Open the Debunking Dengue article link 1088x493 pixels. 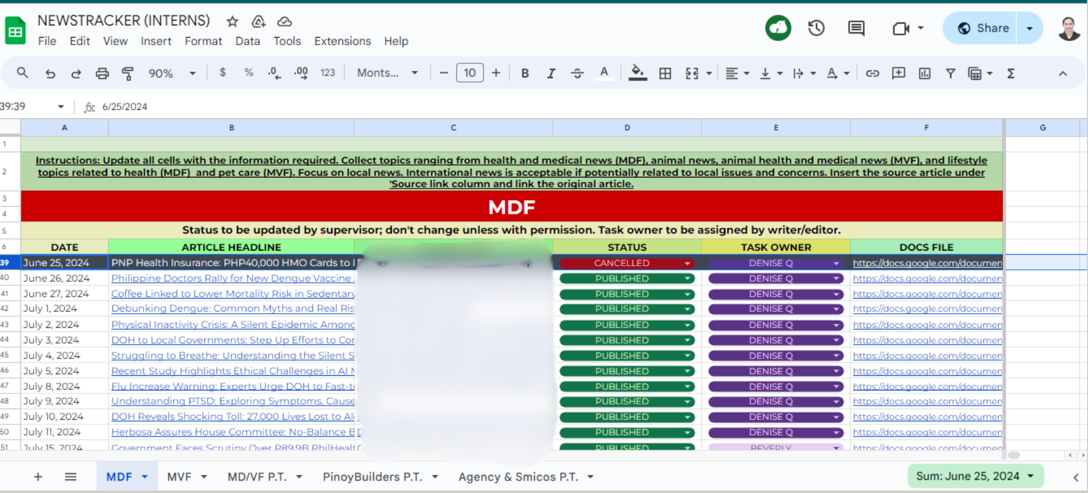(233, 309)
